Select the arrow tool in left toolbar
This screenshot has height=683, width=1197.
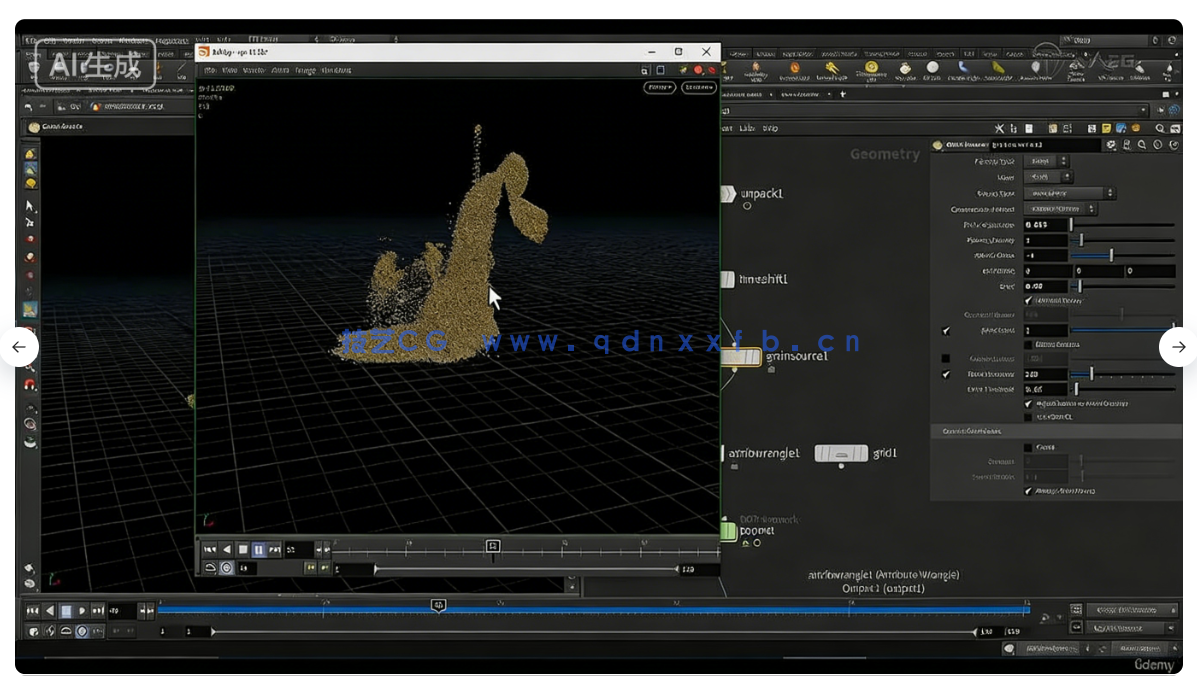coord(30,206)
